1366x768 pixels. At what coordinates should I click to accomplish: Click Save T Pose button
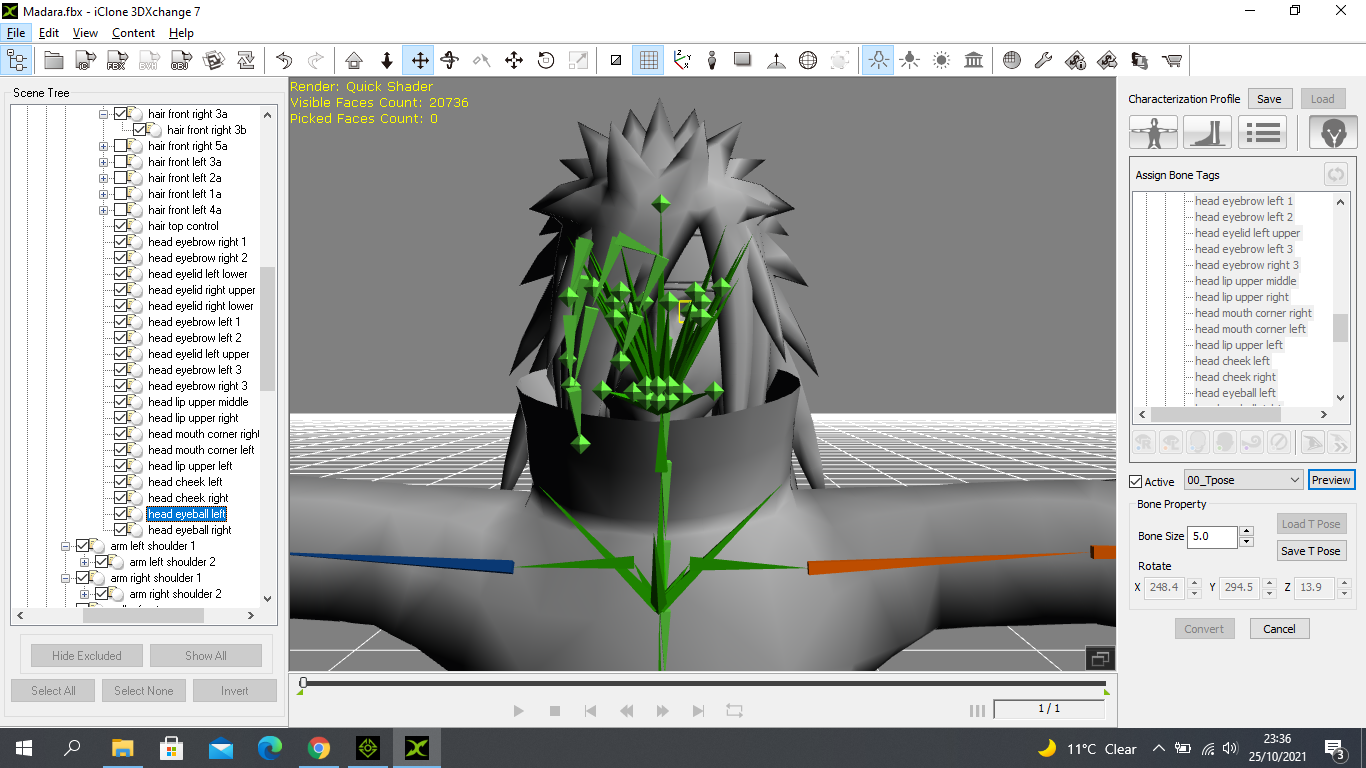click(x=1310, y=551)
